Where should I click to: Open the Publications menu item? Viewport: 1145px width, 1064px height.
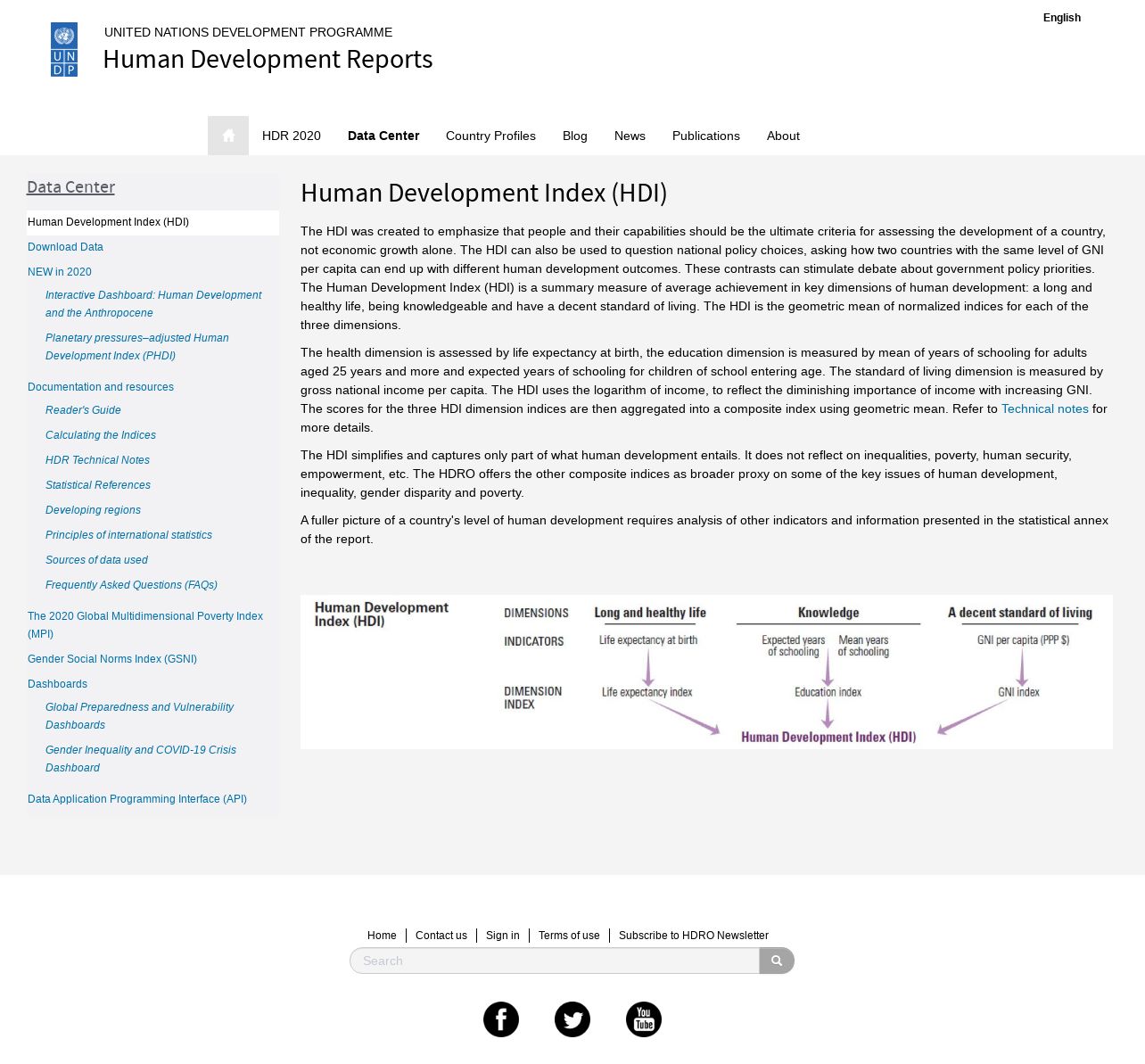(706, 136)
